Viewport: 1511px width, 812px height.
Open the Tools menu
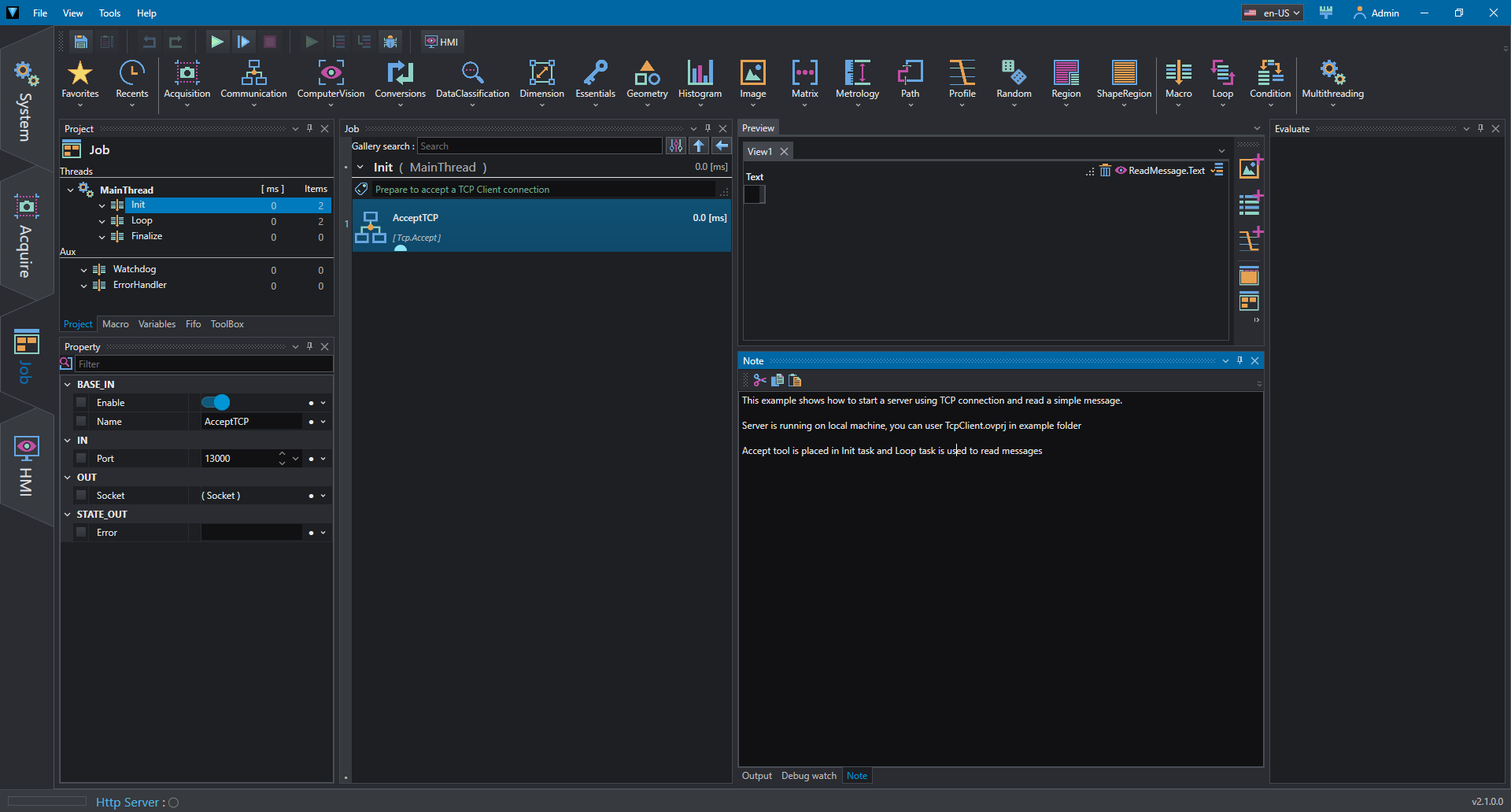click(x=109, y=13)
